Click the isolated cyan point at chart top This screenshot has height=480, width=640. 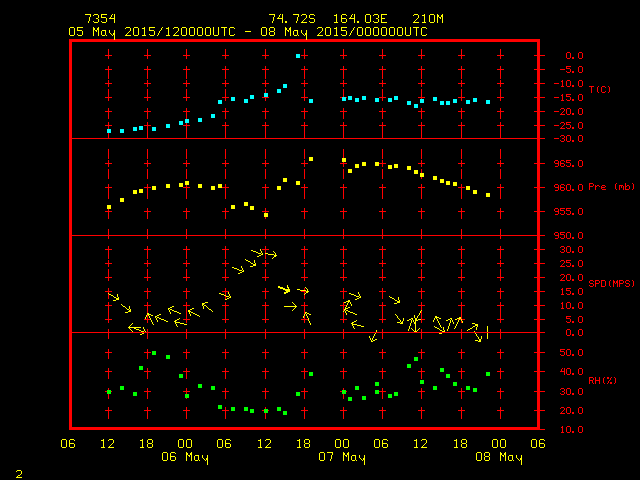[x=298, y=56]
